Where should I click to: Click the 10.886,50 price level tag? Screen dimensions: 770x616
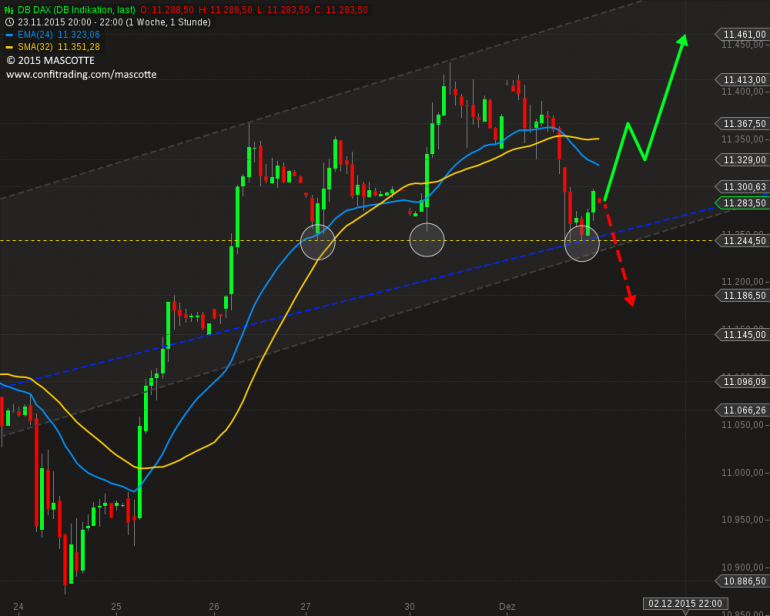pyautogui.click(x=741, y=582)
